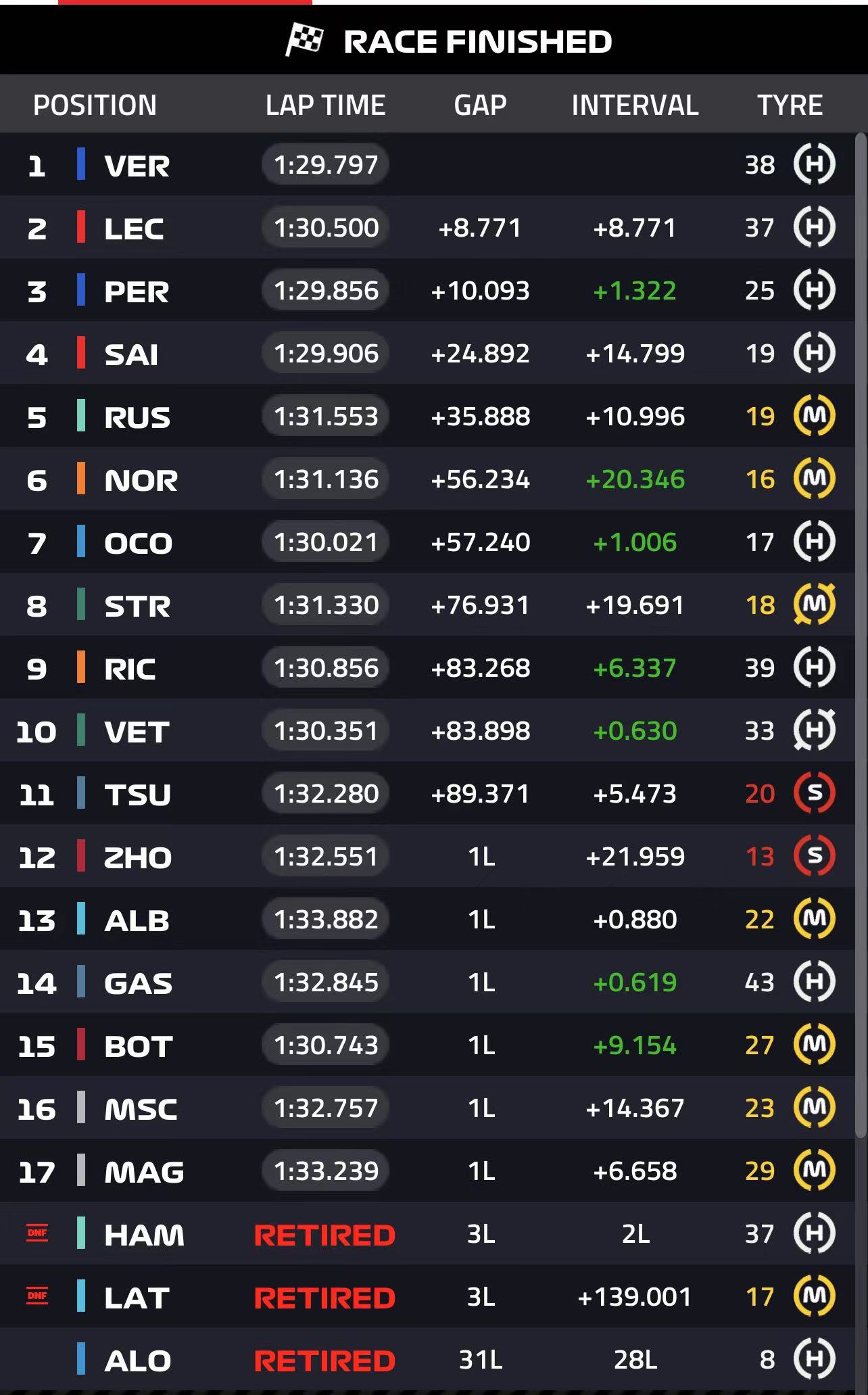Click the DNF icon beside HAM

coord(37,1233)
